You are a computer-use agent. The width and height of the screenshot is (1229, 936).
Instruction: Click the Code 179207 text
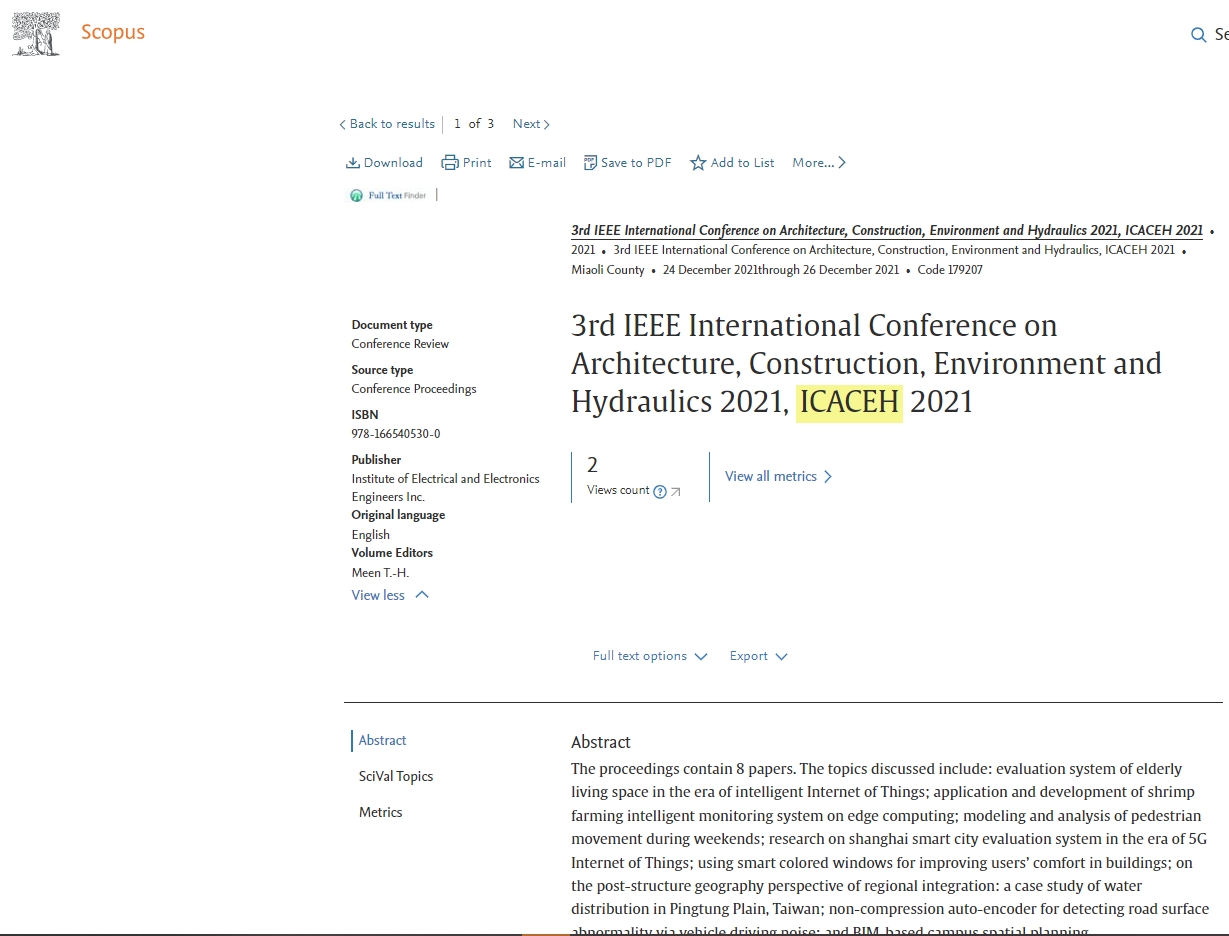click(x=950, y=270)
